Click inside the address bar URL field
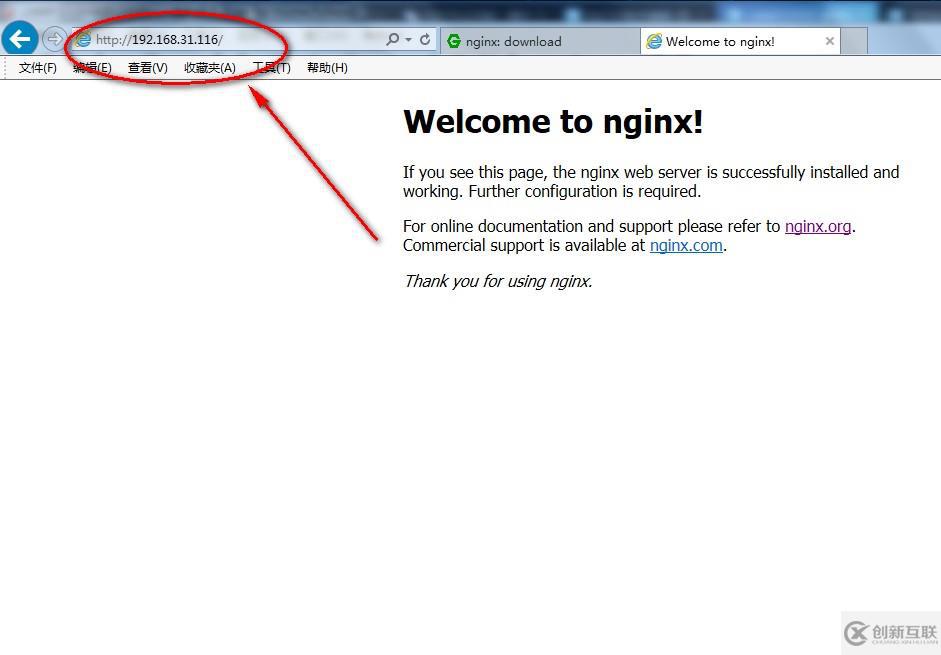This screenshot has width=941, height=655. pos(200,39)
